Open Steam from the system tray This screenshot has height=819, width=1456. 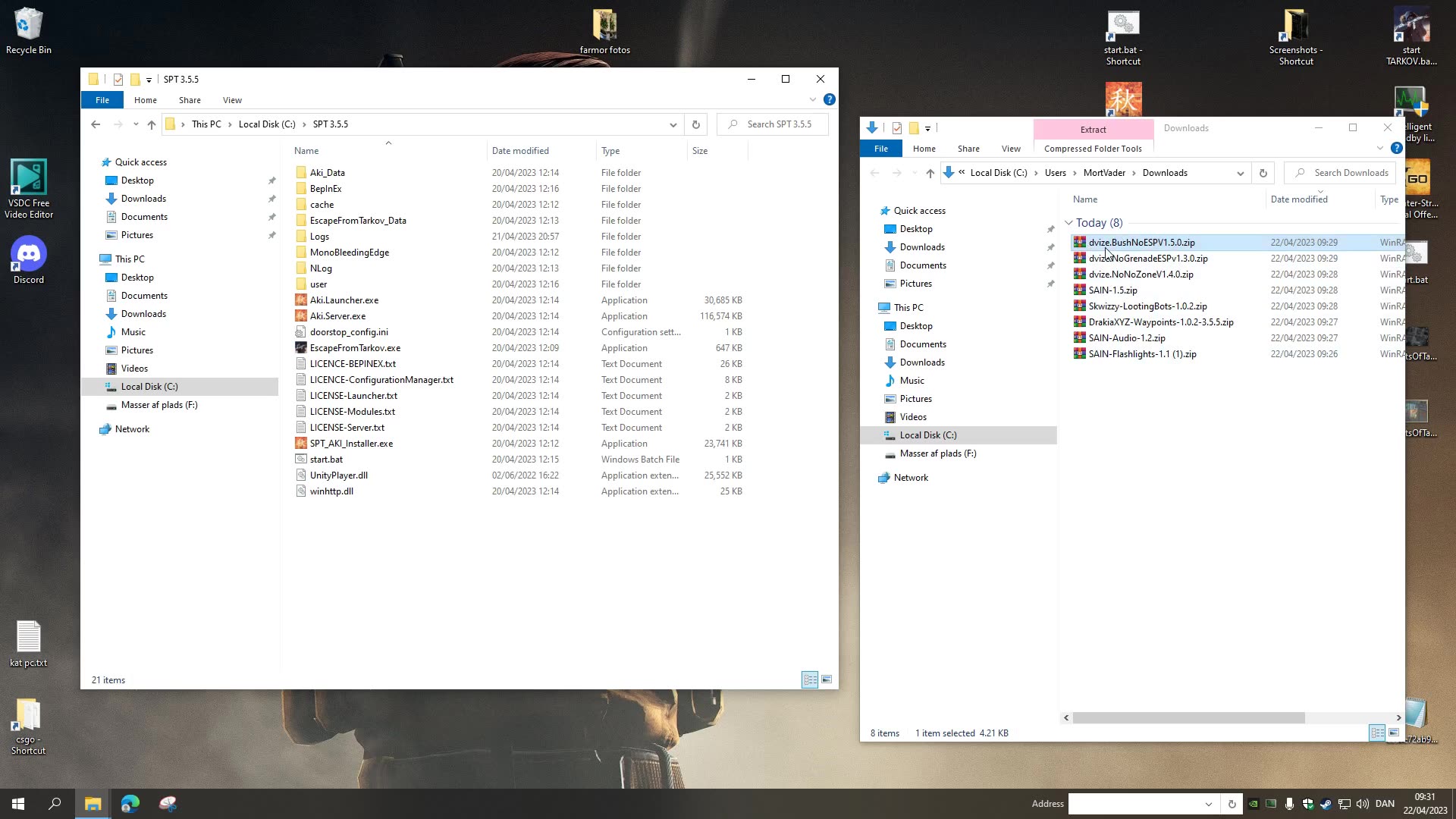[1326, 804]
